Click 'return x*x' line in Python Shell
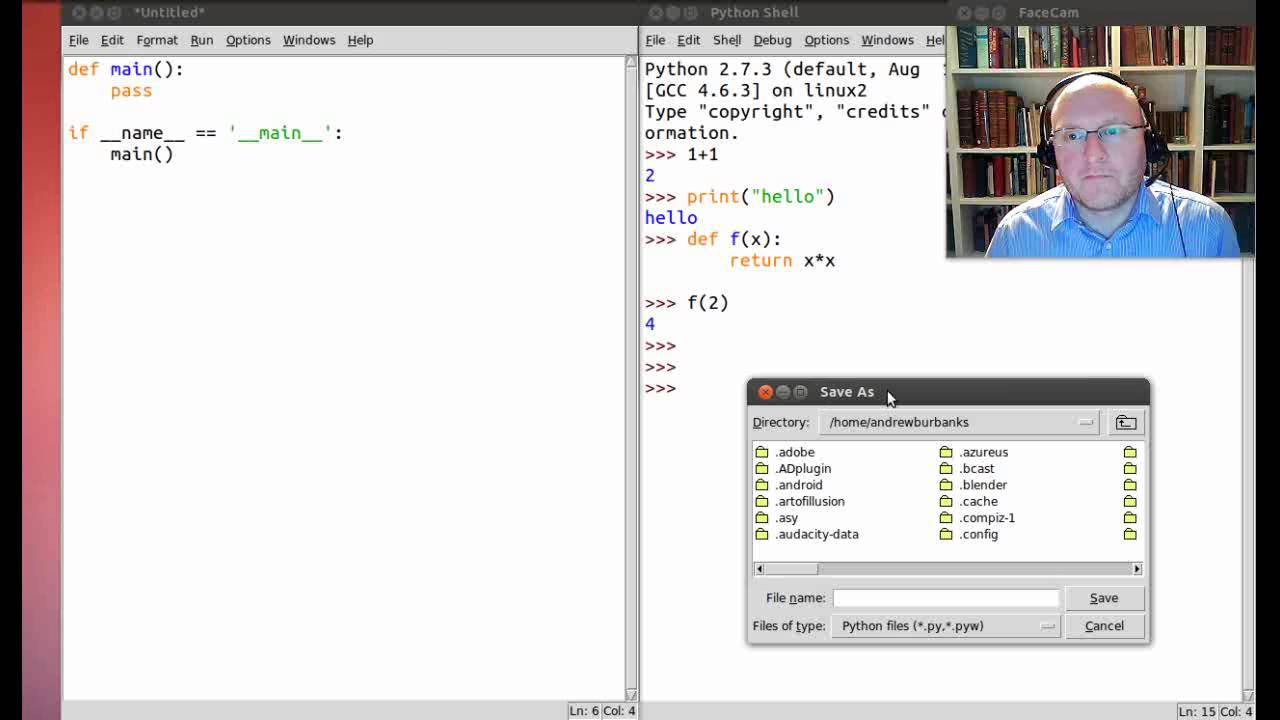 pyautogui.click(x=782, y=260)
